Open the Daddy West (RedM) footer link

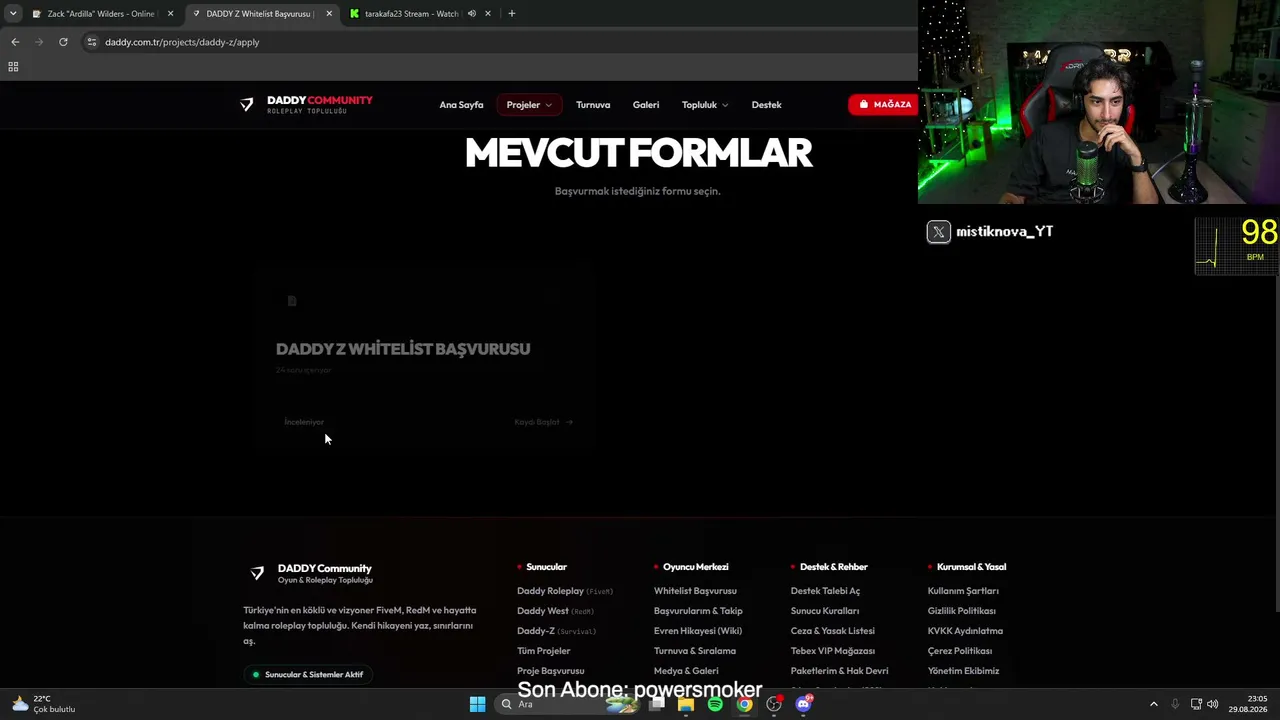[x=556, y=611]
